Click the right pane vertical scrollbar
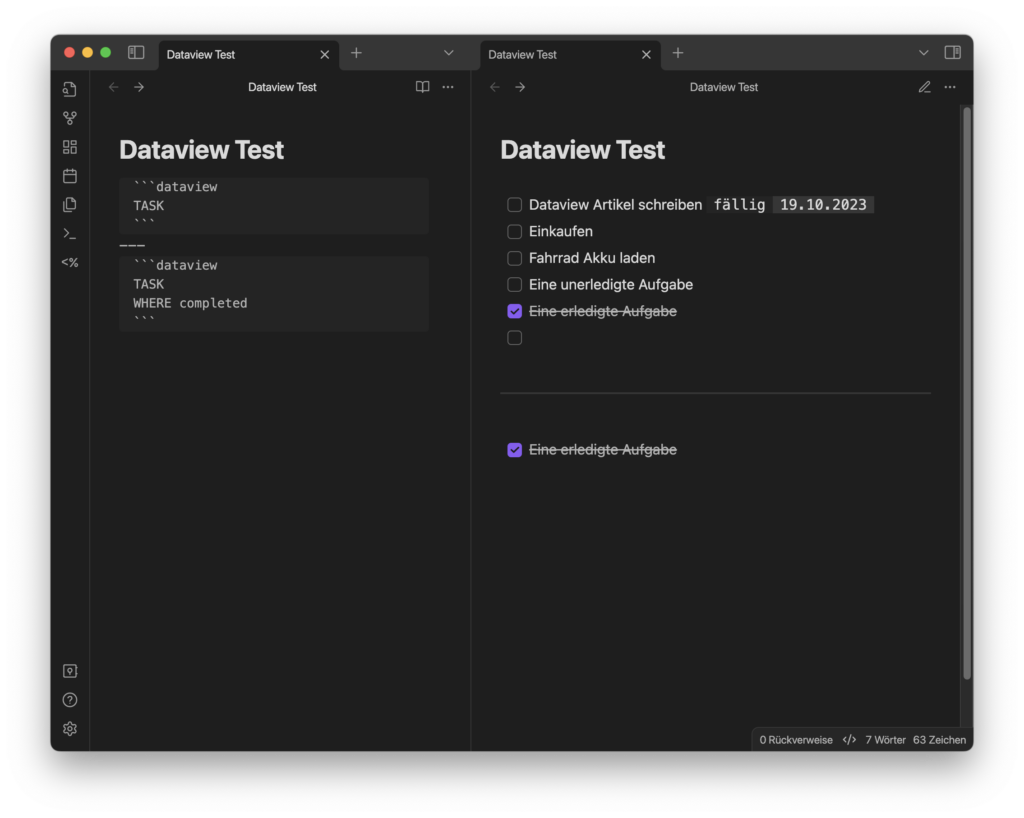This screenshot has width=1024, height=818. click(x=967, y=393)
